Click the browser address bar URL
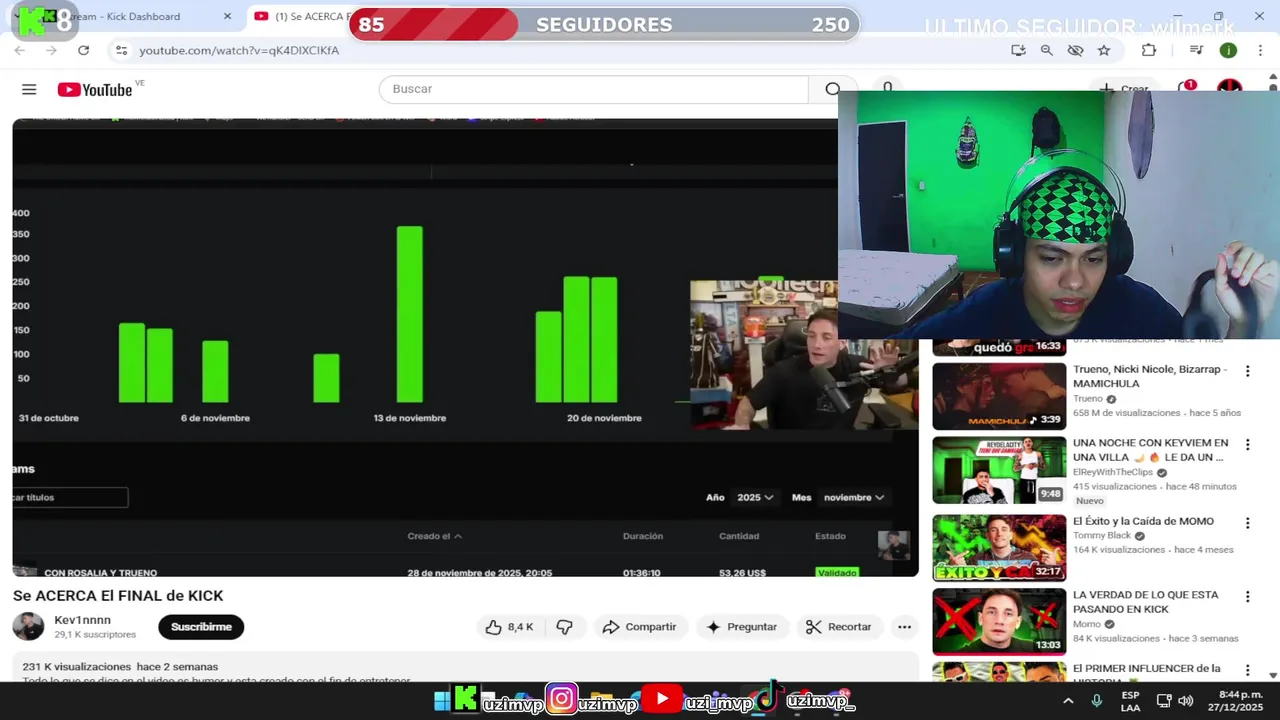The height and width of the screenshot is (720, 1280). tap(238, 50)
